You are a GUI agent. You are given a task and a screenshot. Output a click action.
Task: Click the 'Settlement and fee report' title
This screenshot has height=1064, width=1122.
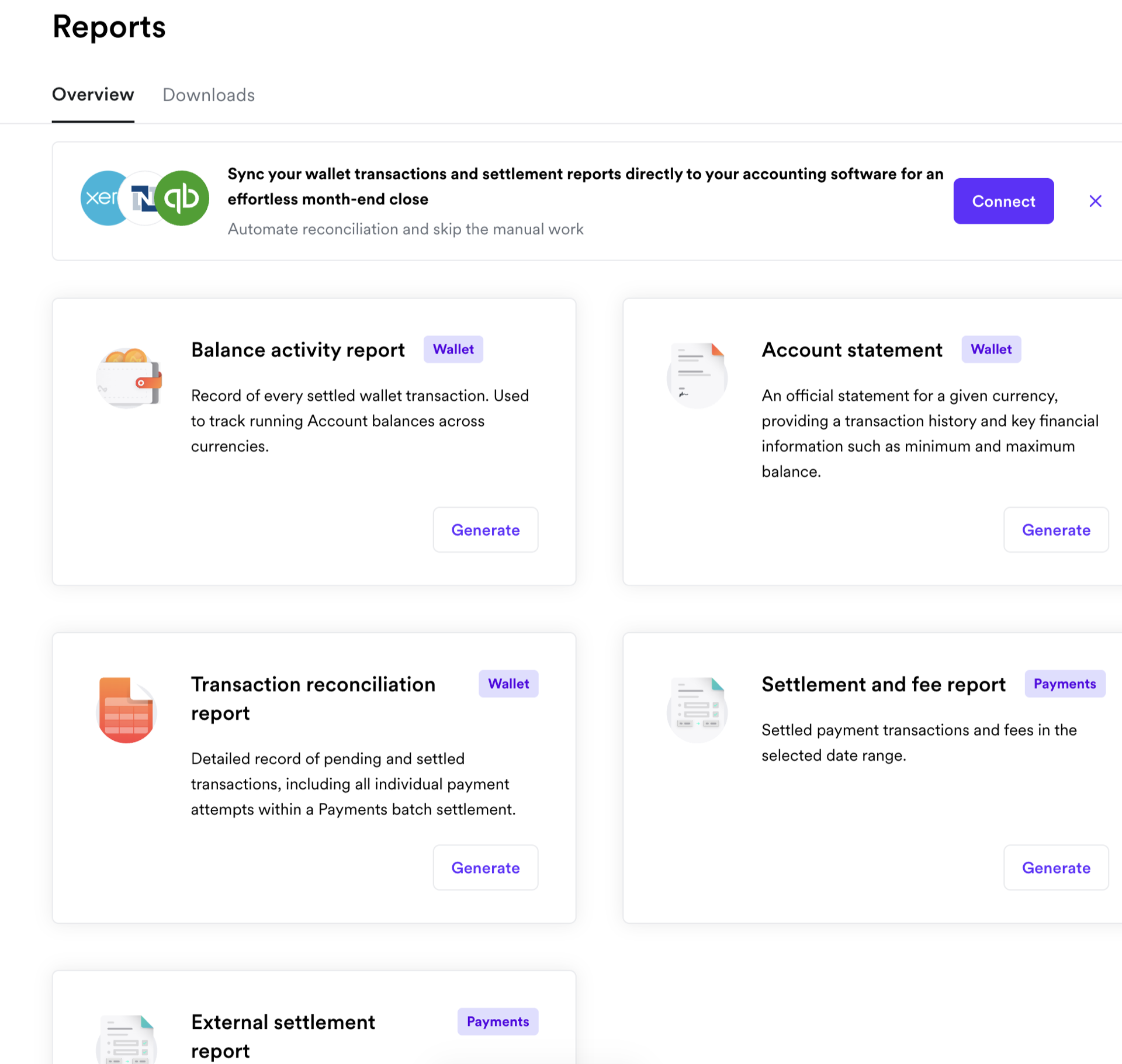tap(884, 684)
